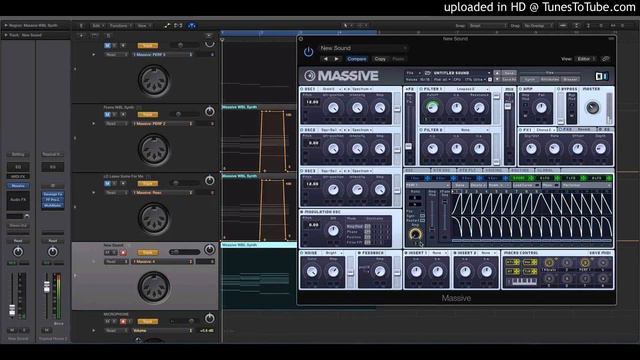
Task: Click the Massive logo circle icon
Action: coord(310,76)
